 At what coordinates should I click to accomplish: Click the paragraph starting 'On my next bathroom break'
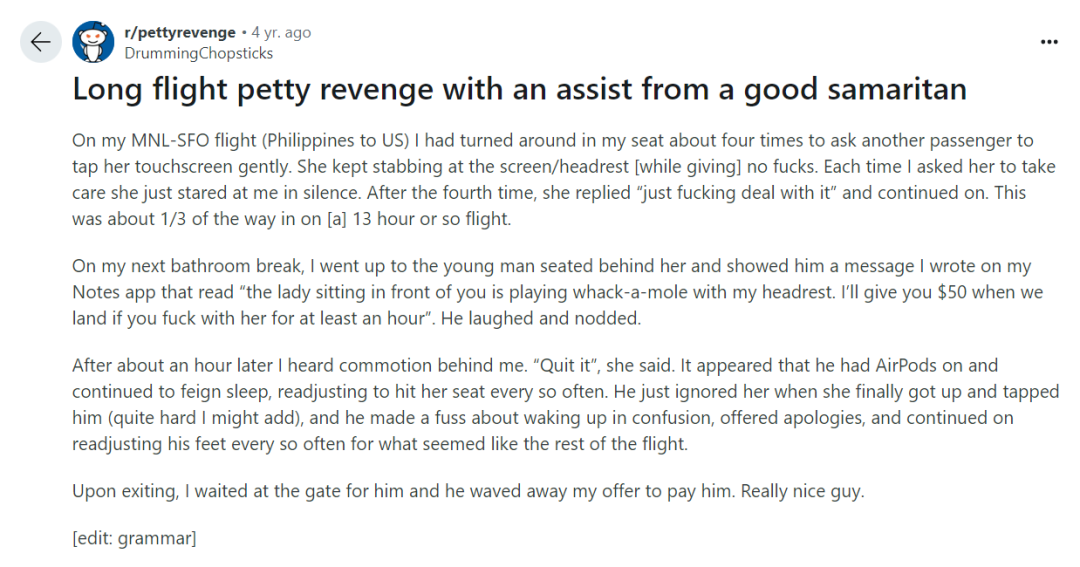click(x=558, y=292)
